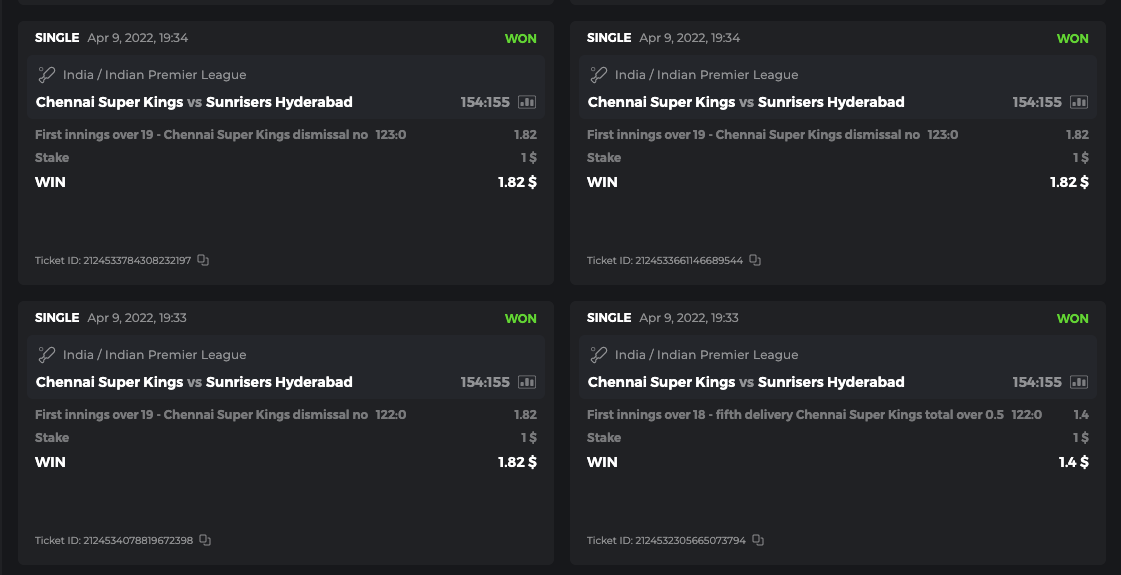Copy ticket ID ending in 073794
Viewport: 1121px width, 575px height.
pyautogui.click(x=758, y=540)
